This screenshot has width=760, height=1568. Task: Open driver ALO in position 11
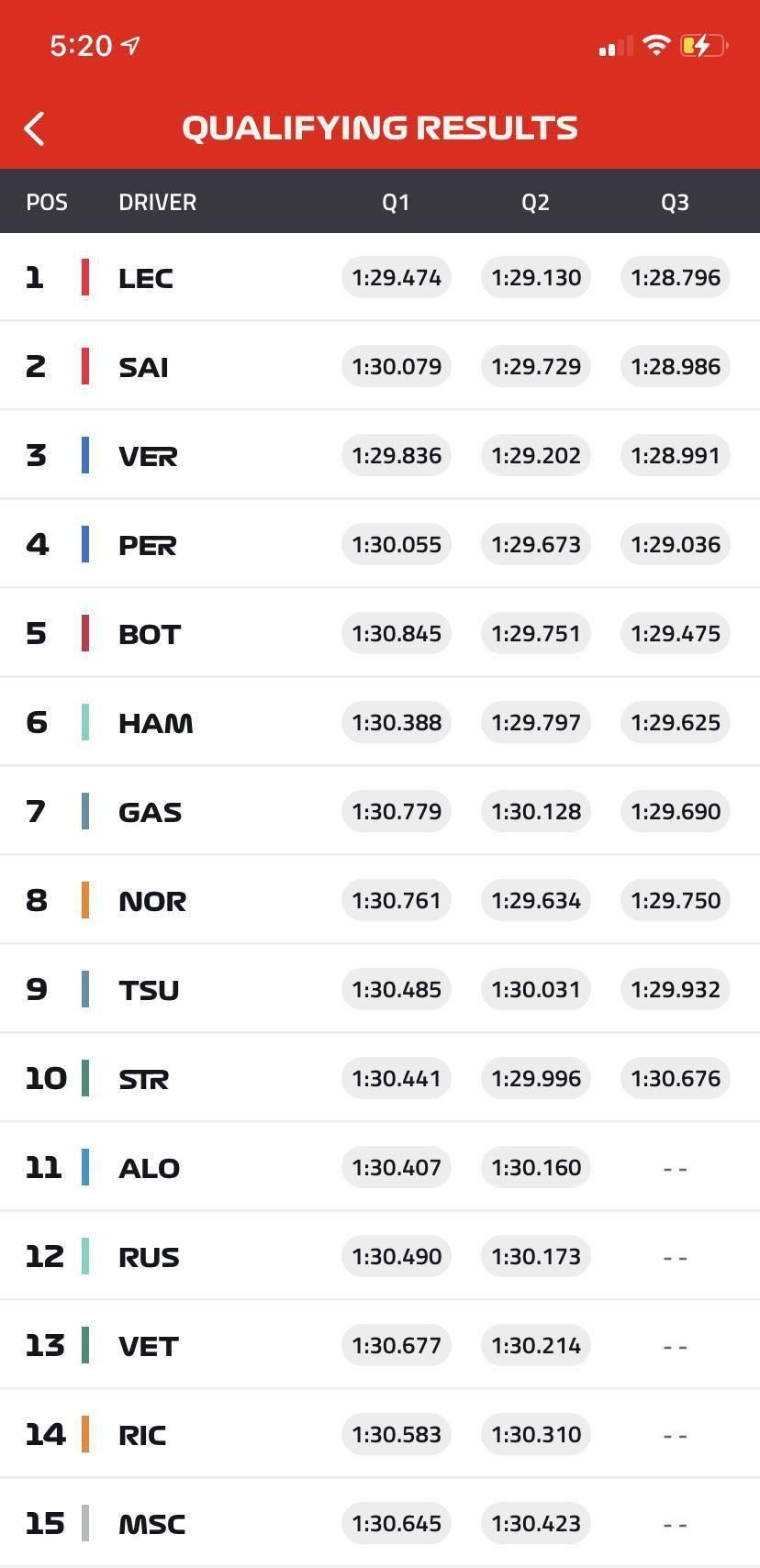(149, 1168)
